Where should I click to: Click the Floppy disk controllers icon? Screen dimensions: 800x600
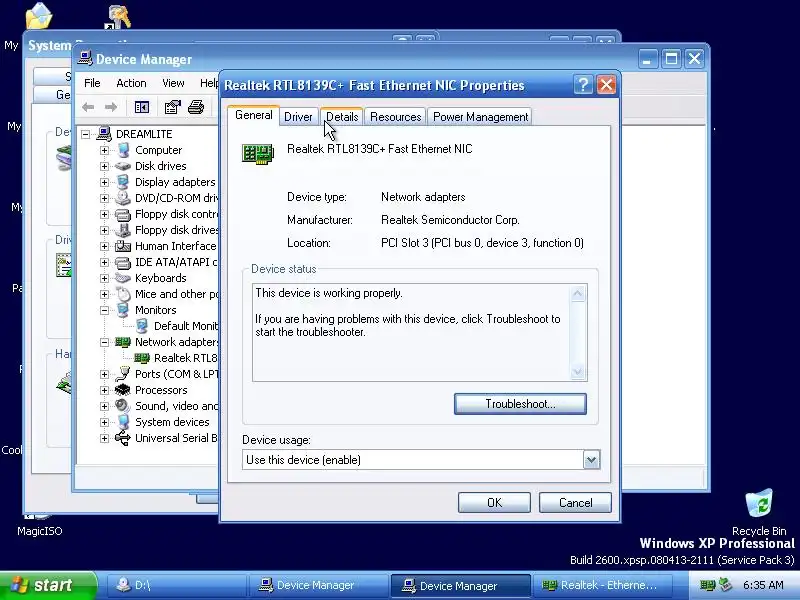tap(123, 214)
